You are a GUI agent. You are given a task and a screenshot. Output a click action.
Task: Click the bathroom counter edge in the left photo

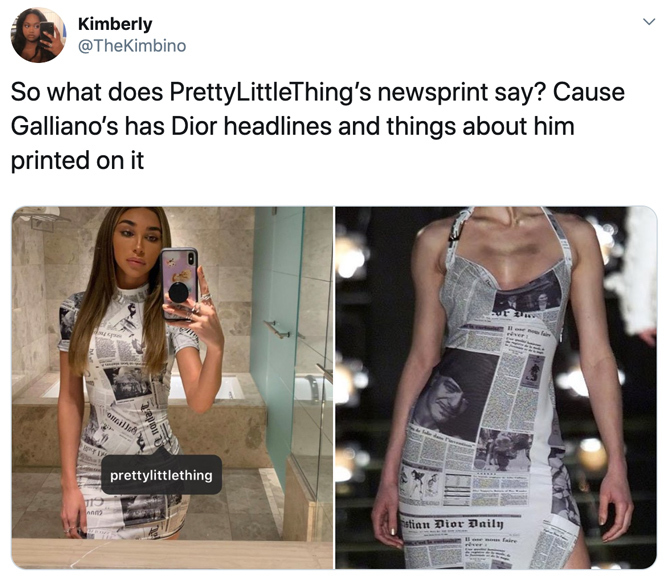(172, 553)
